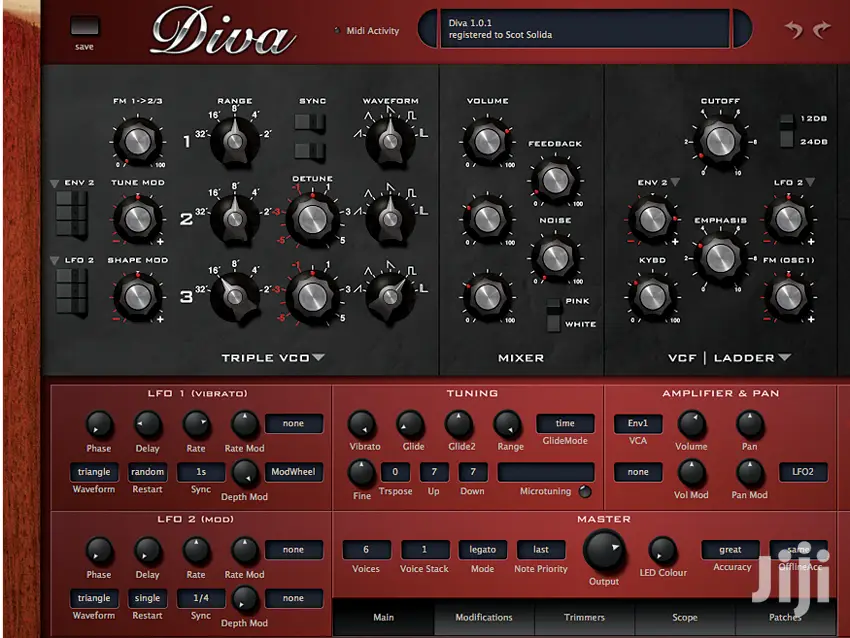Viewport: 850px width, 638px height.
Task: Click the Tuning Fine knob
Action: point(362,473)
